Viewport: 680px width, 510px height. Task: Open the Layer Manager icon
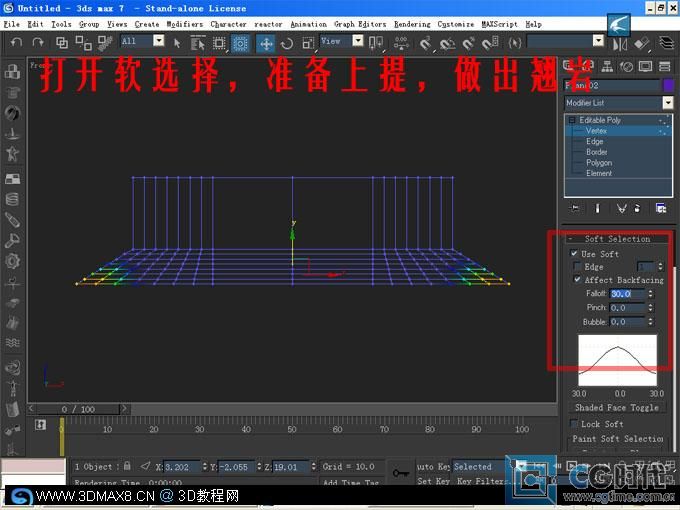667,42
